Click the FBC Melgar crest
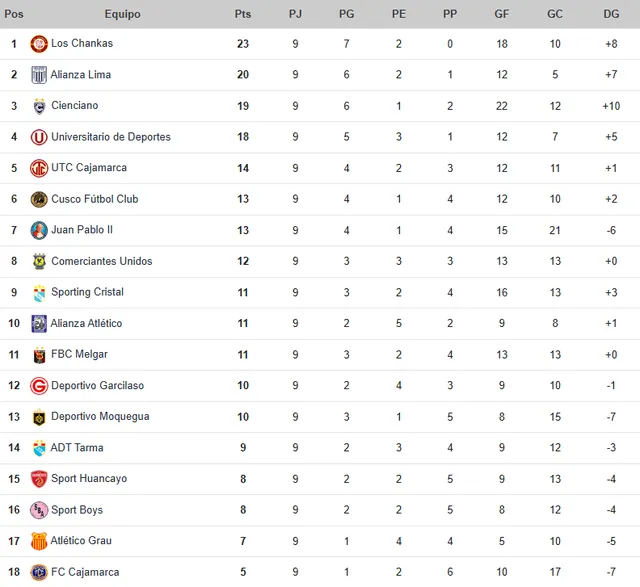The image size is (640, 587). click(39, 355)
